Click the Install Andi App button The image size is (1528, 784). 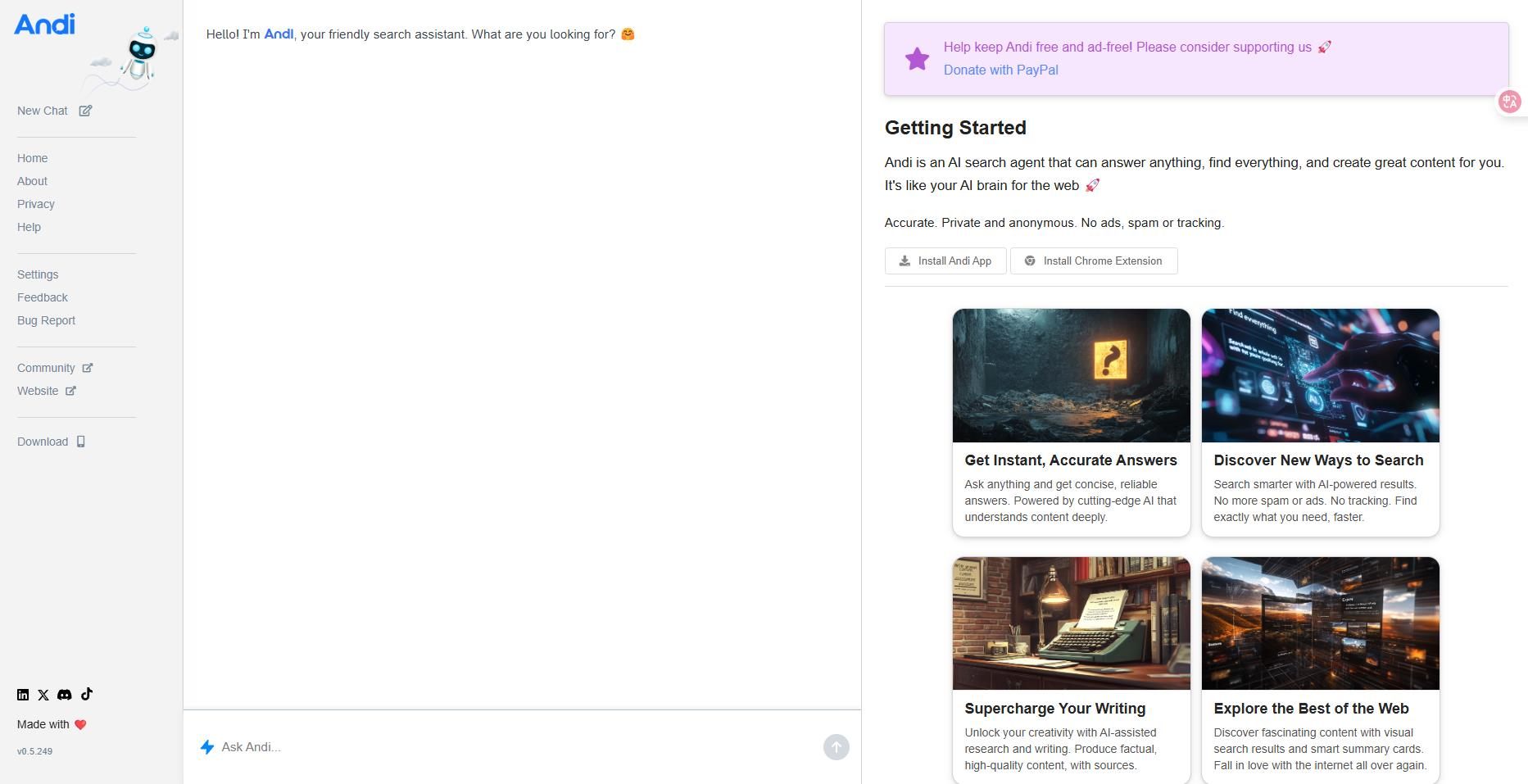tap(945, 261)
